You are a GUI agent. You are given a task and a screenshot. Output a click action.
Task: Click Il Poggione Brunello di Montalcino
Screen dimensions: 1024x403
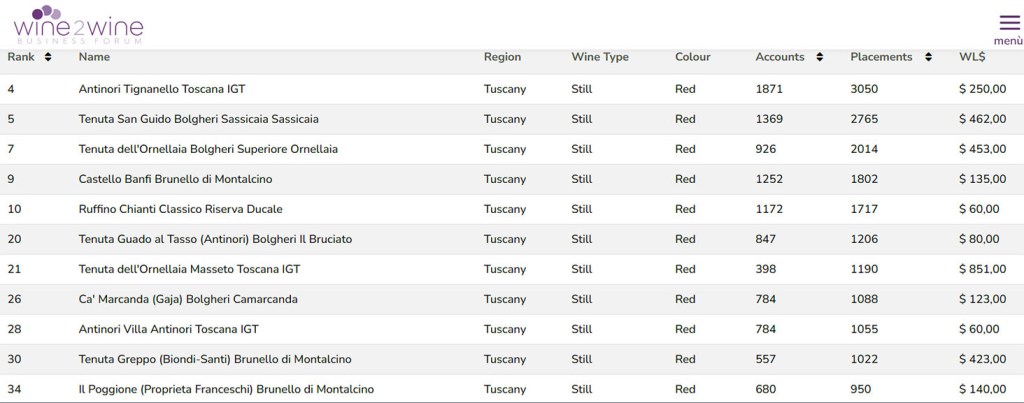point(226,389)
